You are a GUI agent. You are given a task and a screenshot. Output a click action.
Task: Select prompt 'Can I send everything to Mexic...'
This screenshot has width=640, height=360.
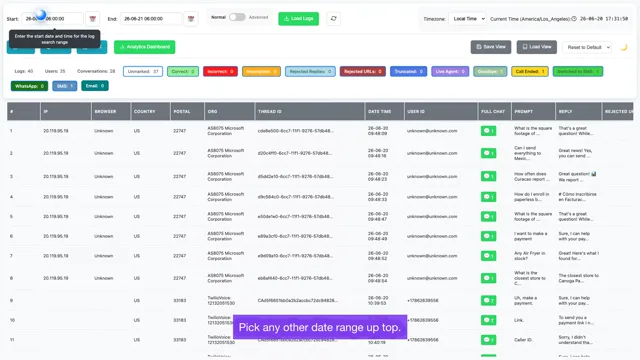(528, 153)
